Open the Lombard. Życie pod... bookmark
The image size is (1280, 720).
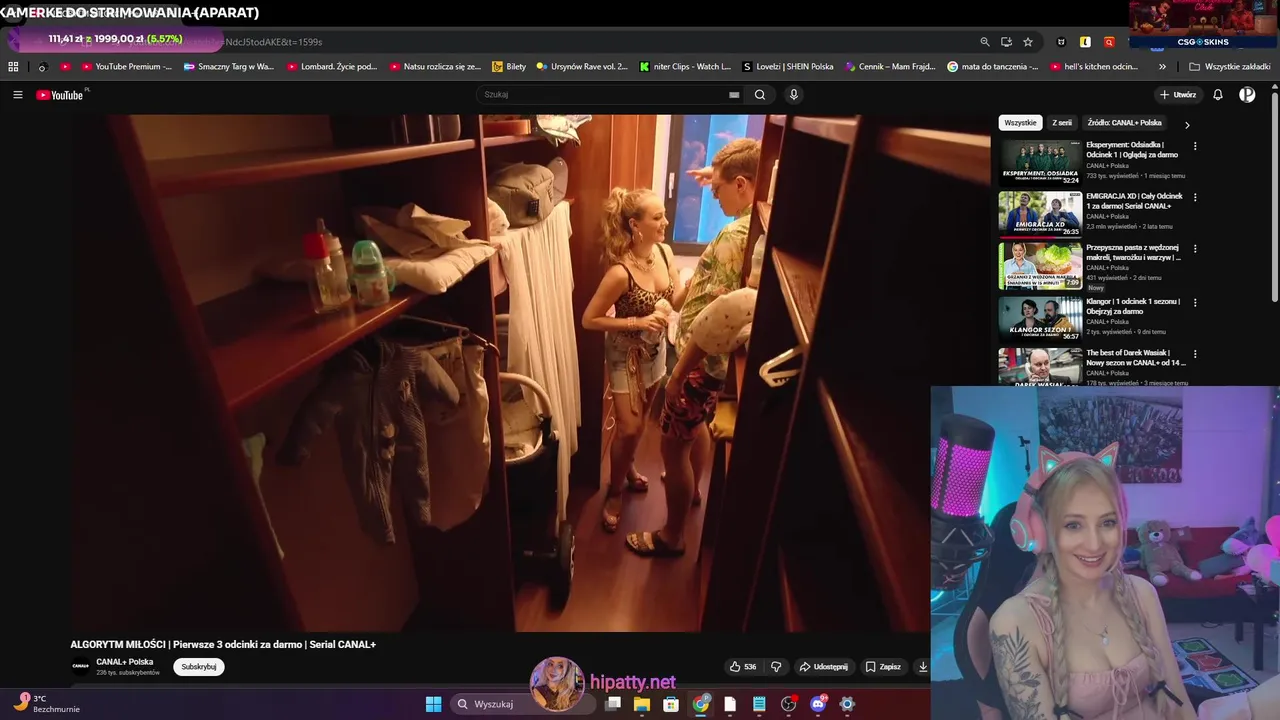click(x=332, y=67)
